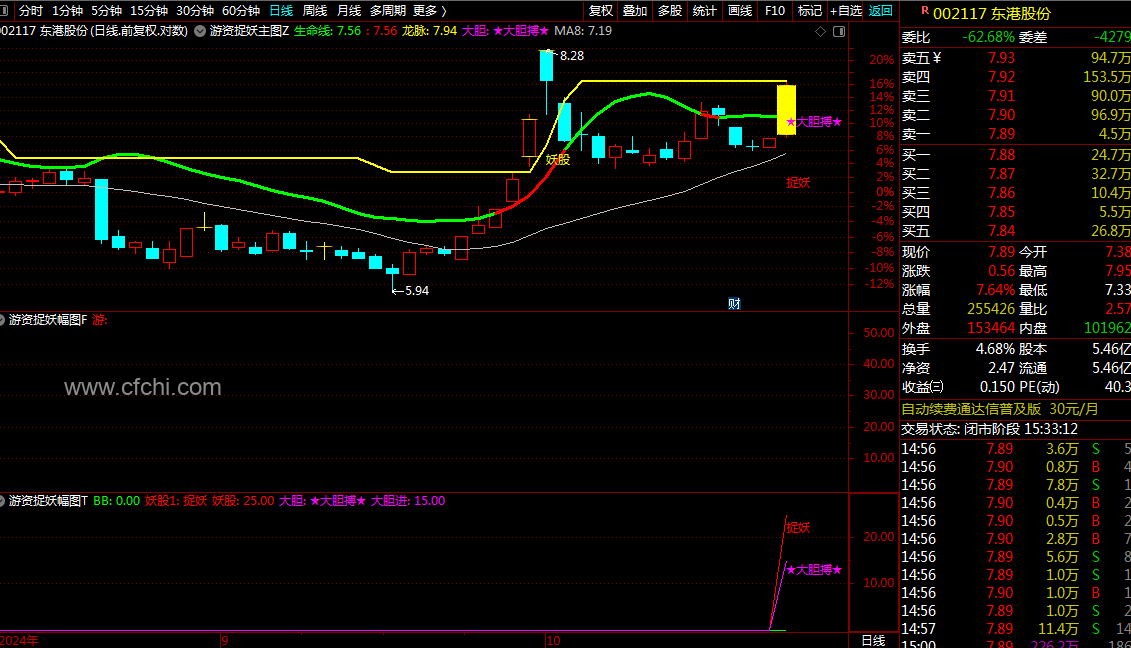
Task: Click the month 10 timeline marker
Action: point(553,640)
